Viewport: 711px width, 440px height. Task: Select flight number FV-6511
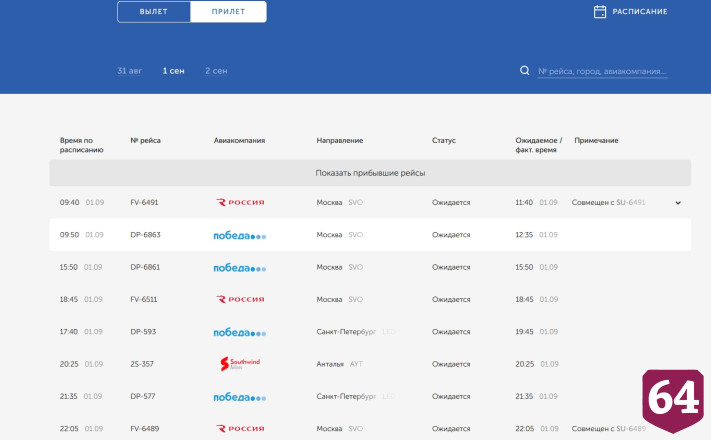click(144, 299)
